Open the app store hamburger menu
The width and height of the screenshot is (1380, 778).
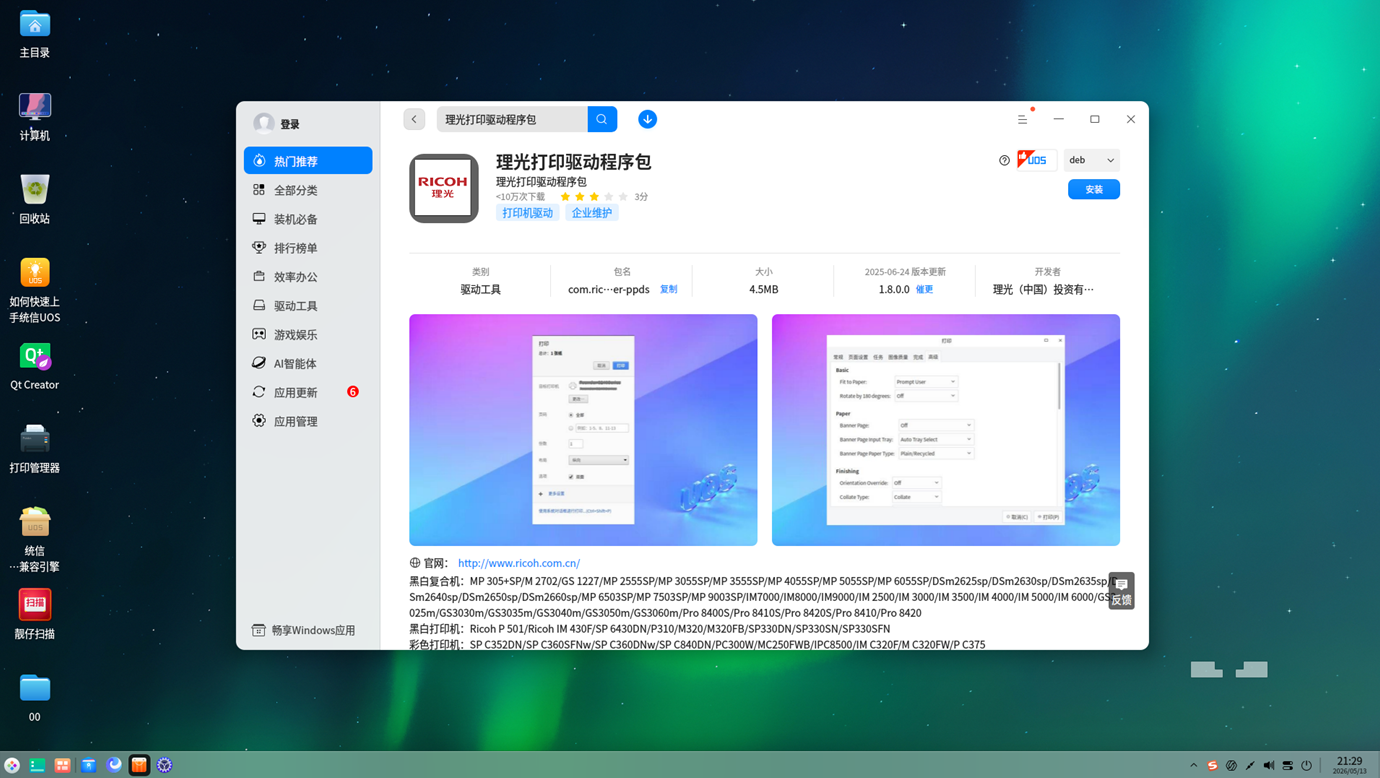coord(1022,119)
